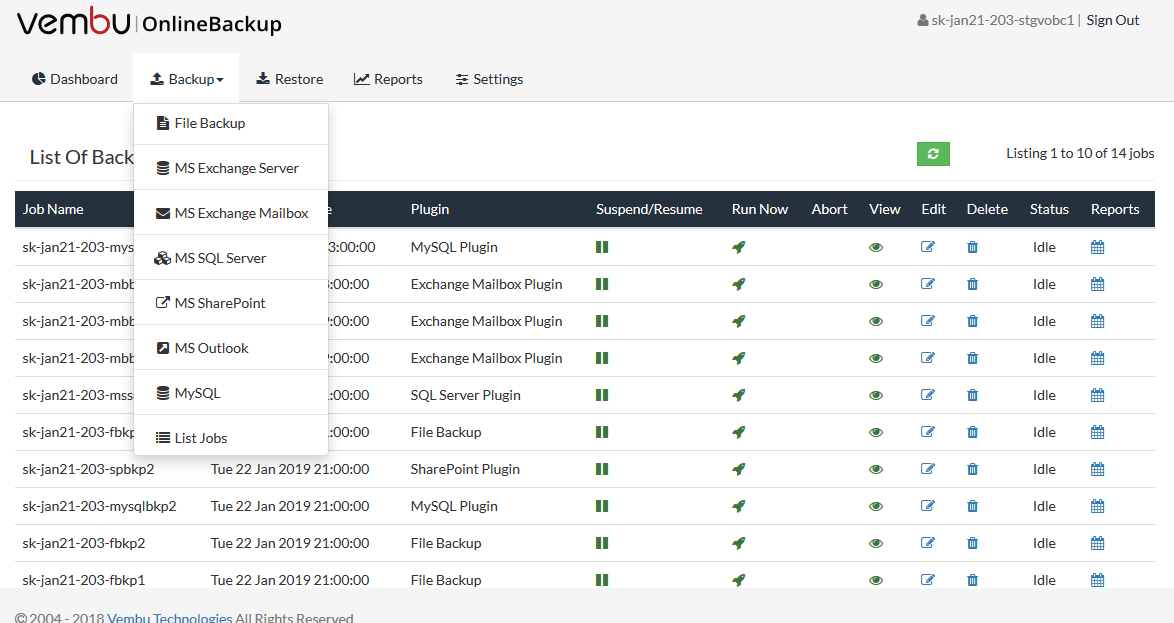Sign Out of the account

click(x=1113, y=20)
